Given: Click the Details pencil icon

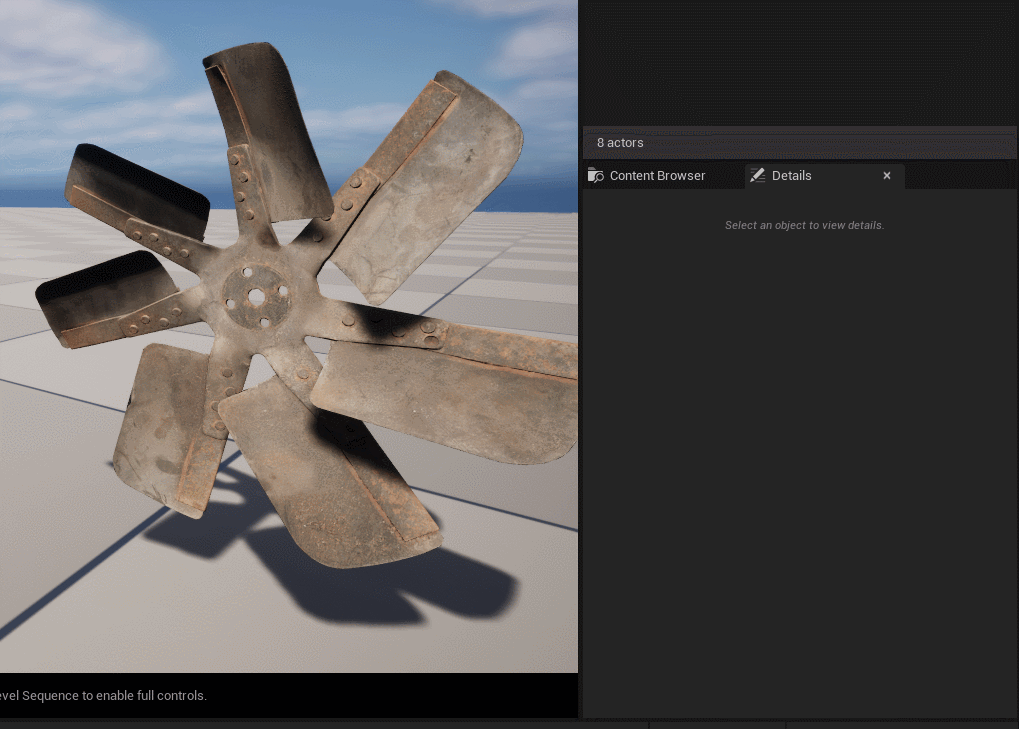Looking at the screenshot, I should (757, 175).
